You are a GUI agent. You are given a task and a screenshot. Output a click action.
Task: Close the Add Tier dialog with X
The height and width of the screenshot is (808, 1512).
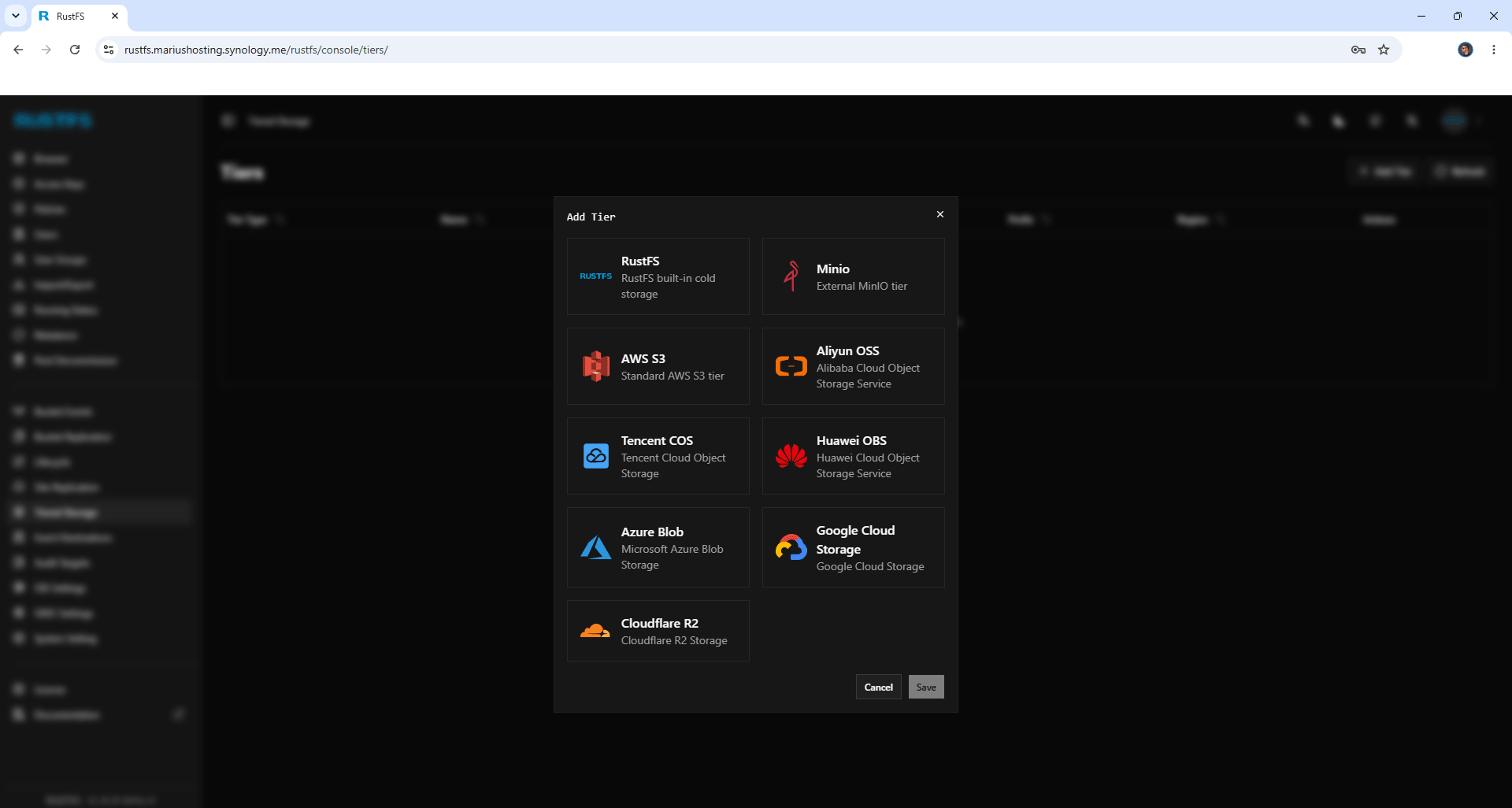point(940,214)
